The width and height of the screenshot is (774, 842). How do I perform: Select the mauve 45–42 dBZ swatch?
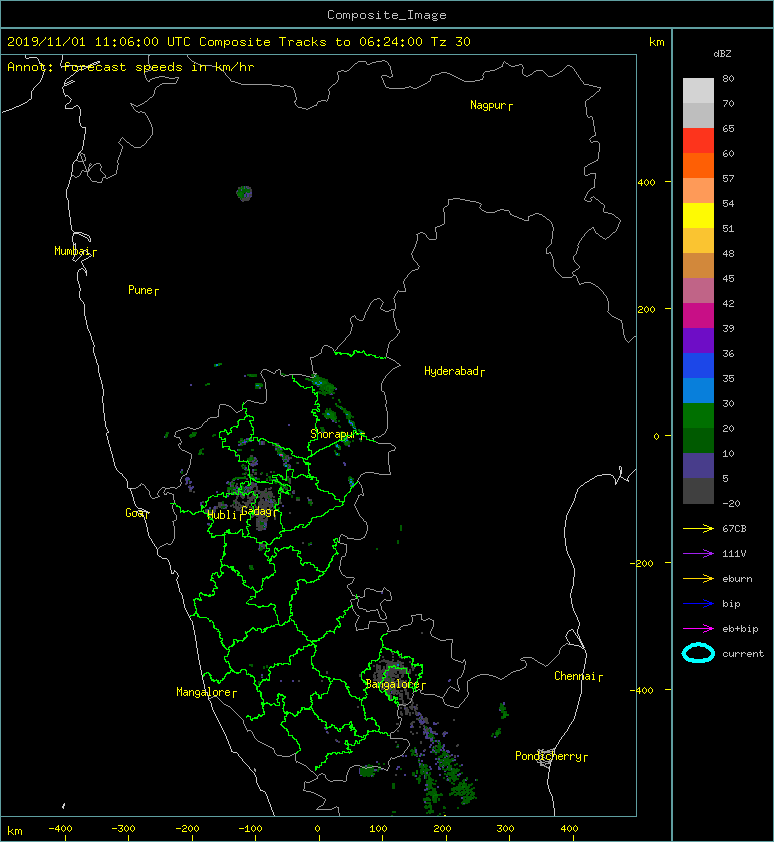pyautogui.click(x=698, y=290)
